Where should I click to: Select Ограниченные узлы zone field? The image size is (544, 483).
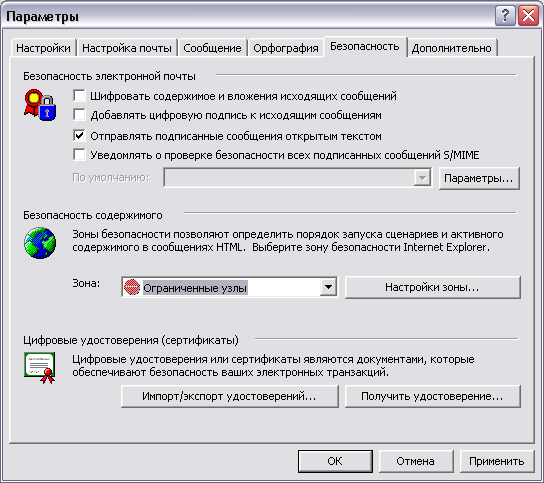(229, 287)
